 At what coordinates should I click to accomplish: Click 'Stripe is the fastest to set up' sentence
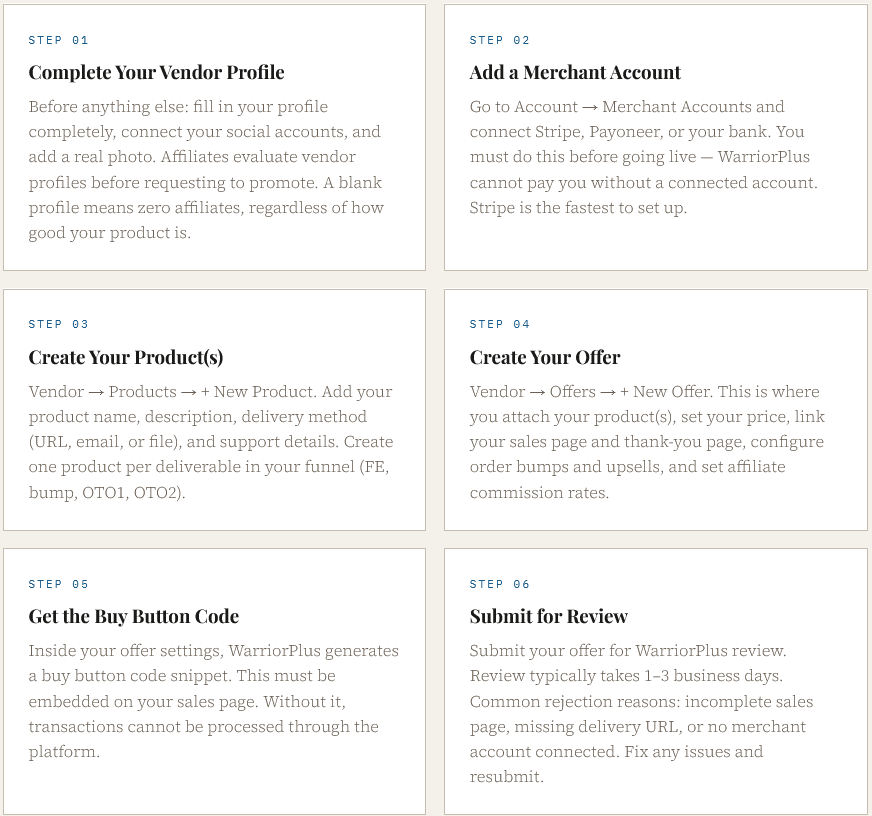pyautogui.click(x=578, y=208)
